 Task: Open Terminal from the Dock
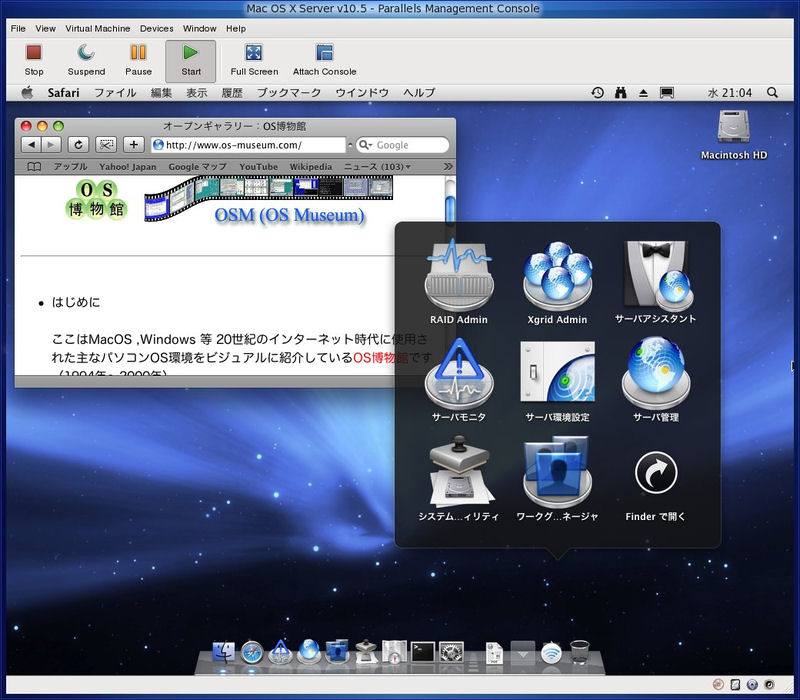click(x=423, y=652)
